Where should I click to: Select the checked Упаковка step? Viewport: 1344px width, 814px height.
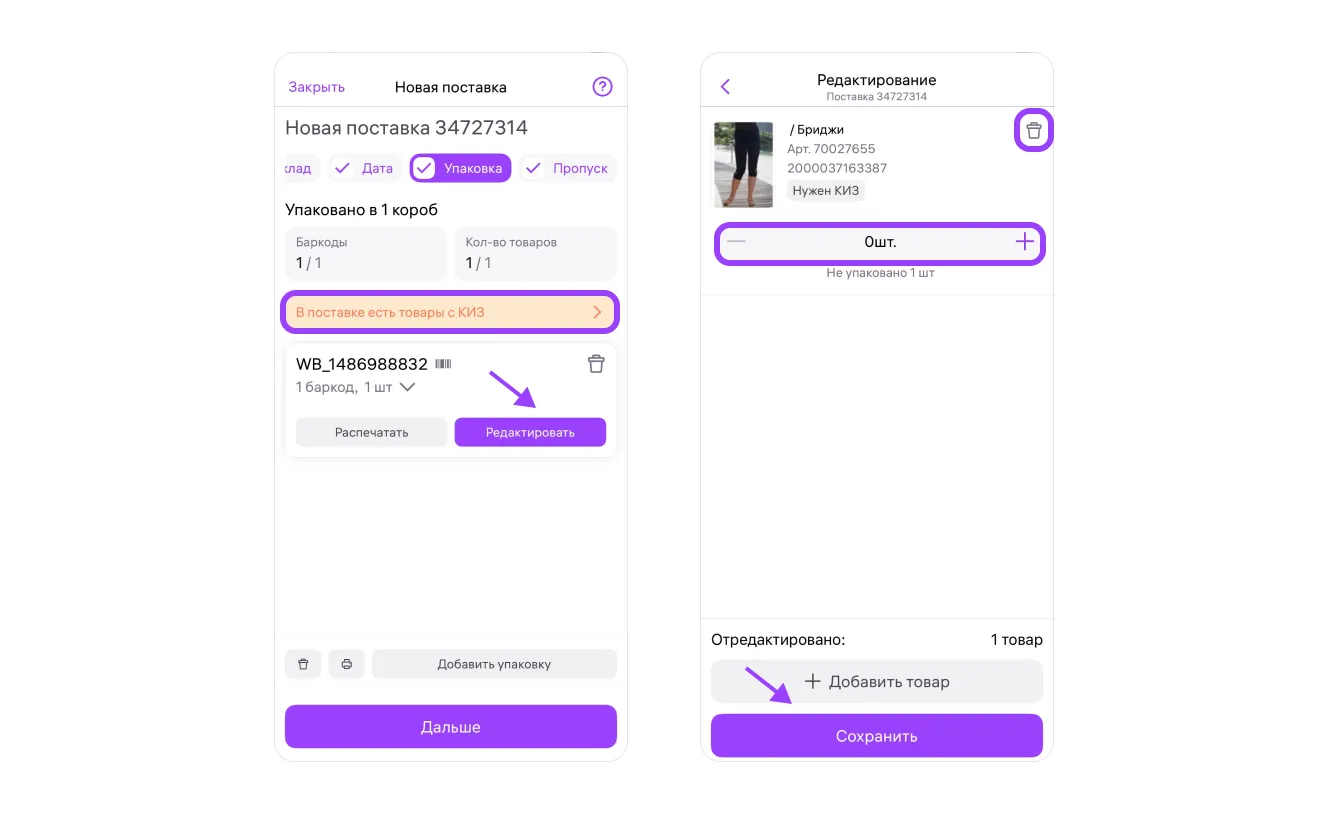pyautogui.click(x=461, y=168)
